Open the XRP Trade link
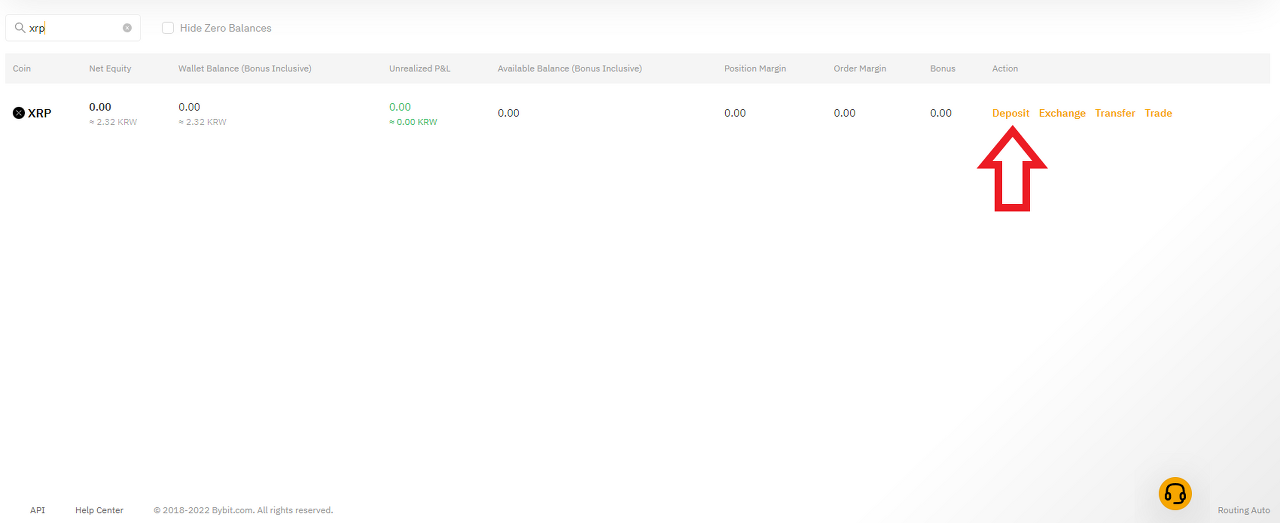This screenshot has height=523, width=1280. coord(1158,113)
